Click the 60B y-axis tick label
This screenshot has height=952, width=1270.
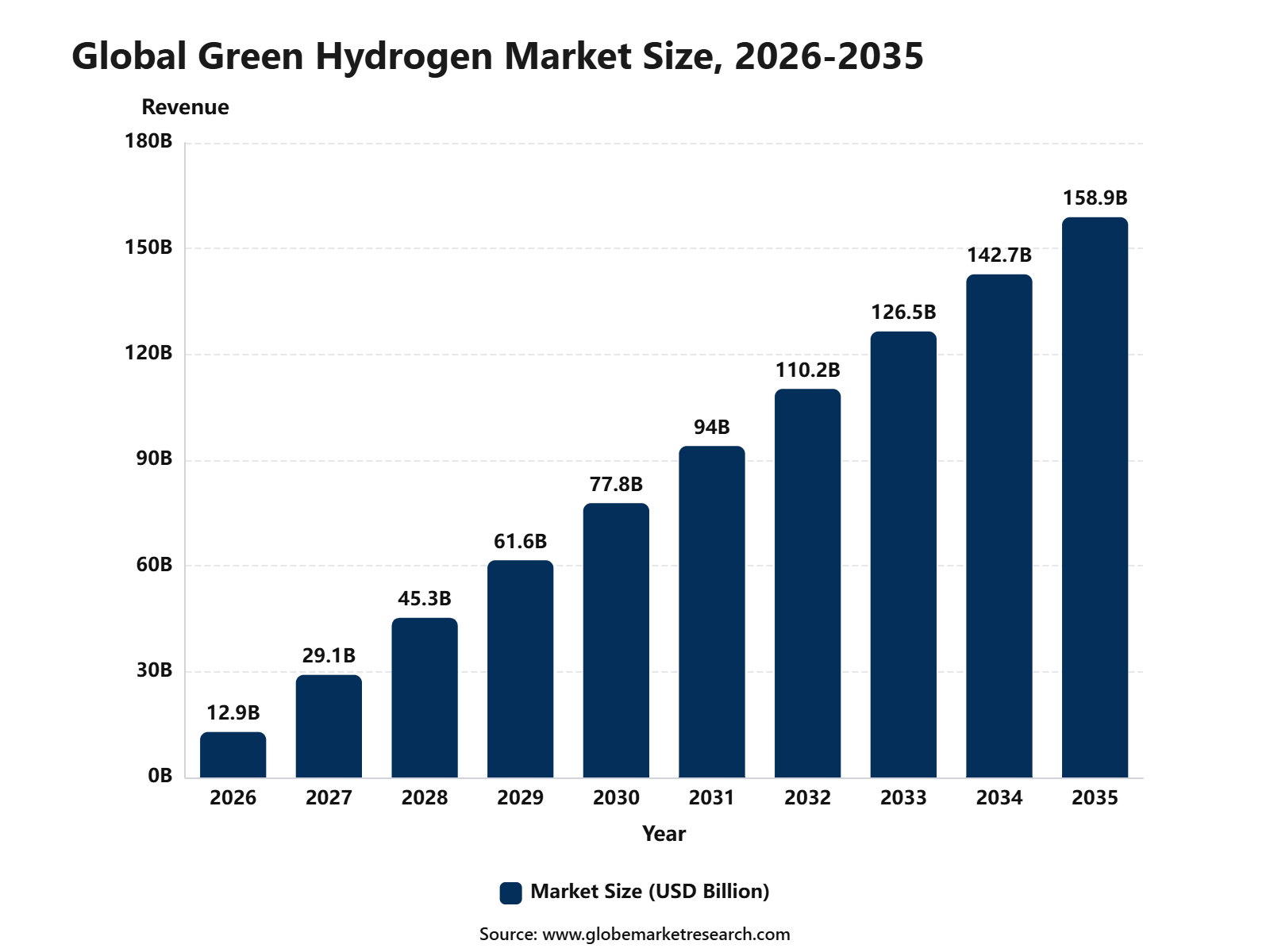tap(154, 565)
